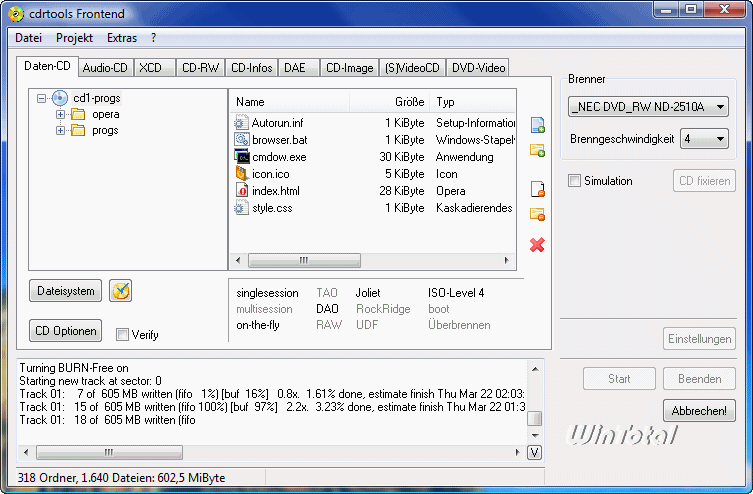Toggle the Joliet option
The width and height of the screenshot is (753, 494).
368,293
